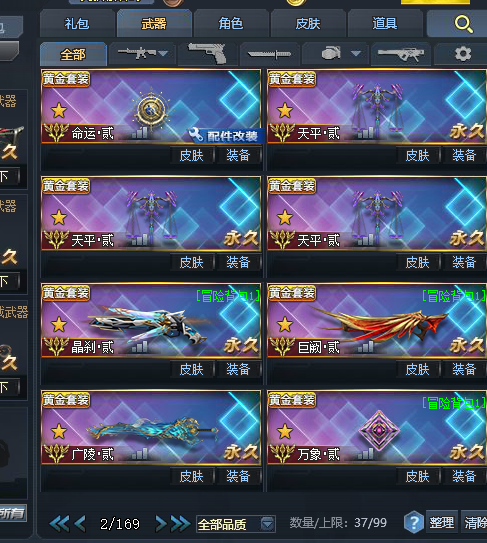
Task: Jump to last page double arrow
Action: pyautogui.click(x=180, y=524)
